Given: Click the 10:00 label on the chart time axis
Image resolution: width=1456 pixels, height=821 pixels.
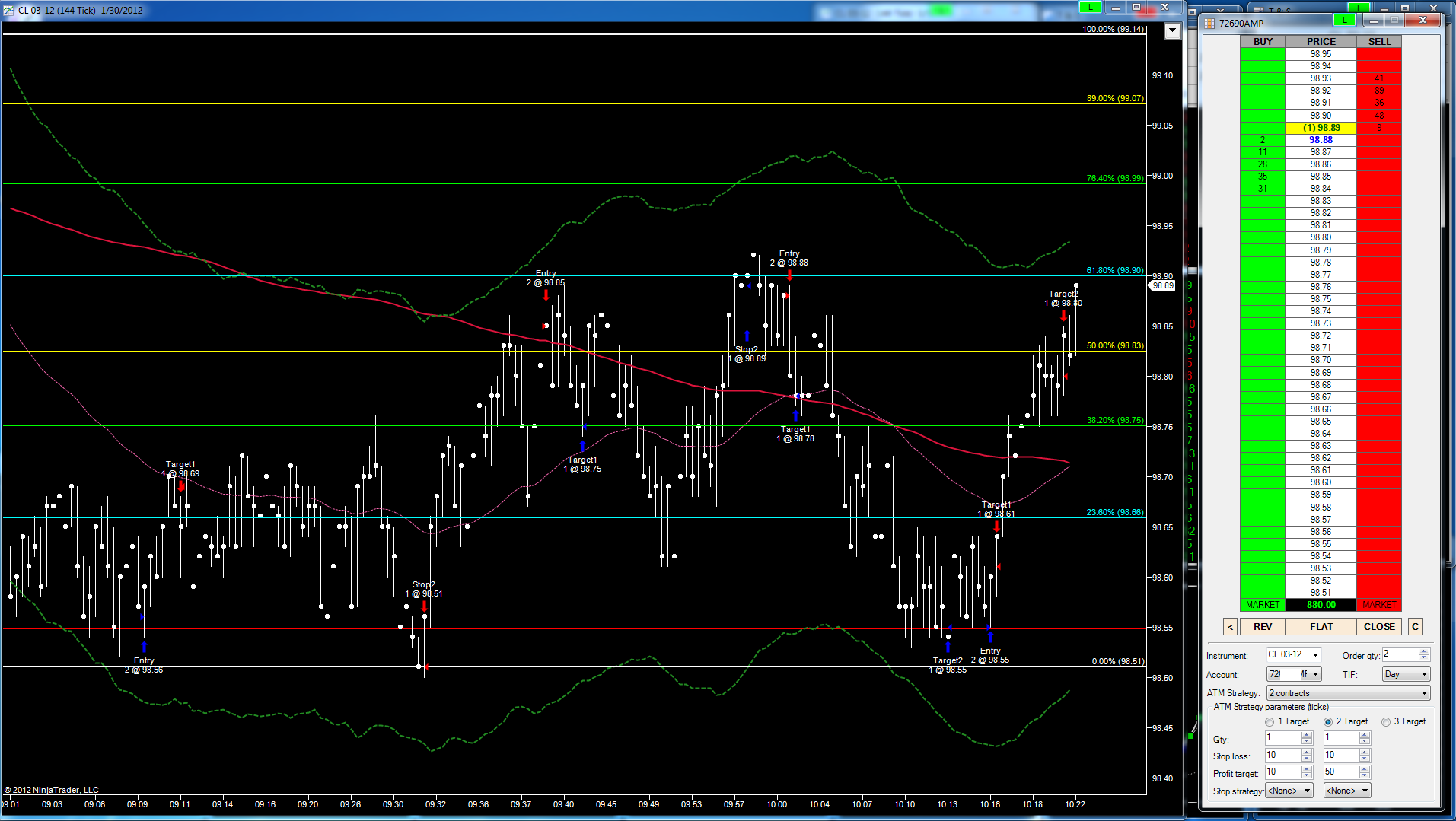Looking at the screenshot, I should (x=776, y=804).
